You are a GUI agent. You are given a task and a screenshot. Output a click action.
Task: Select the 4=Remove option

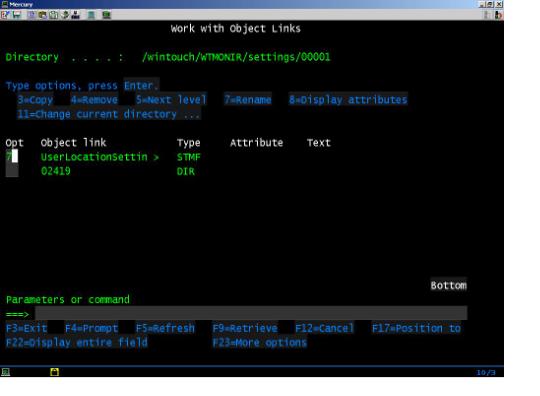[x=94, y=100]
